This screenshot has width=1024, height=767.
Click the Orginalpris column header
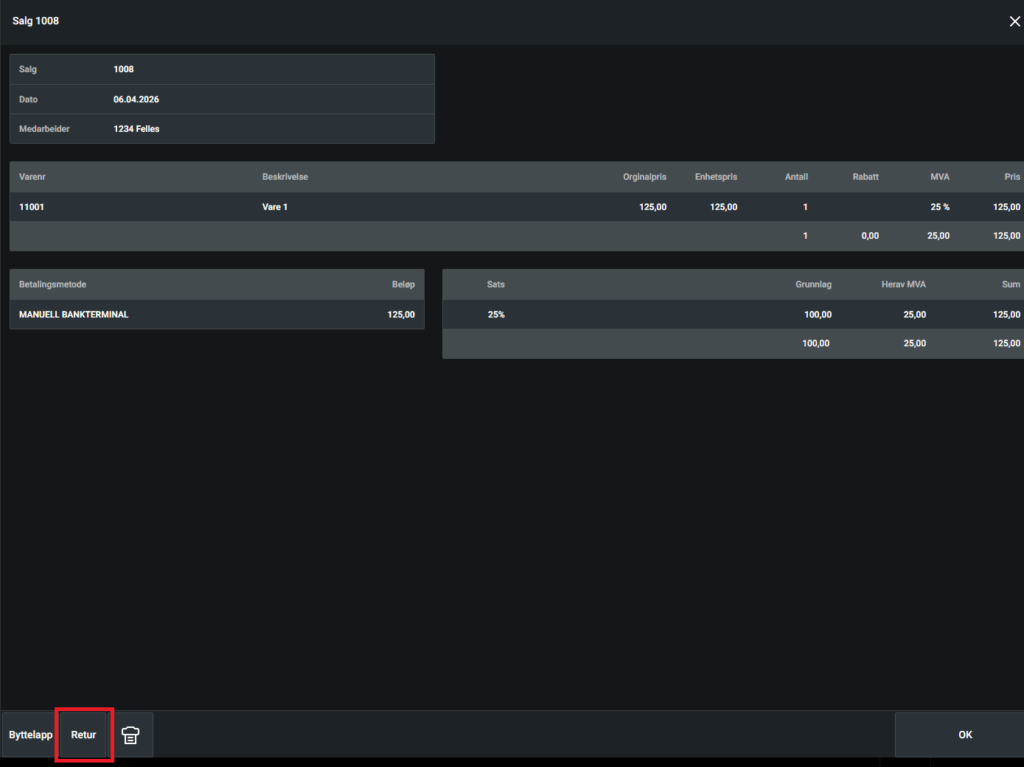coord(644,177)
